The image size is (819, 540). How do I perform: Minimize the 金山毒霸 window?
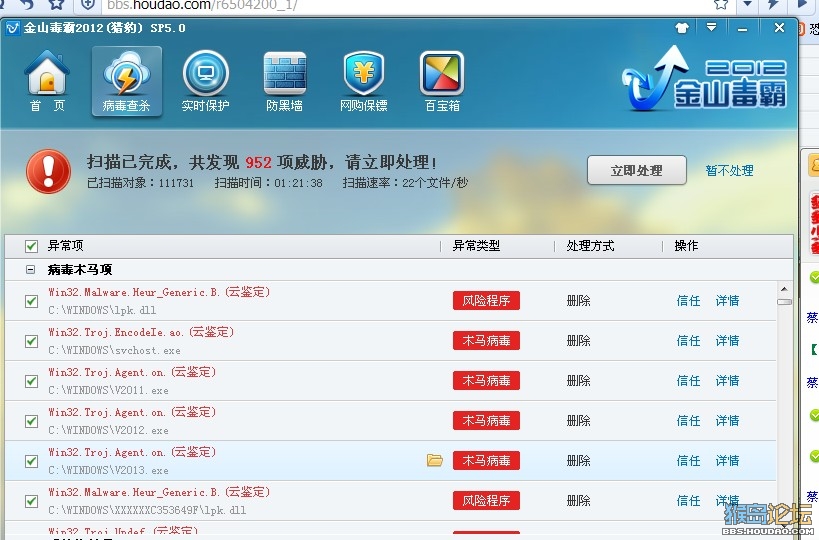coord(742,29)
